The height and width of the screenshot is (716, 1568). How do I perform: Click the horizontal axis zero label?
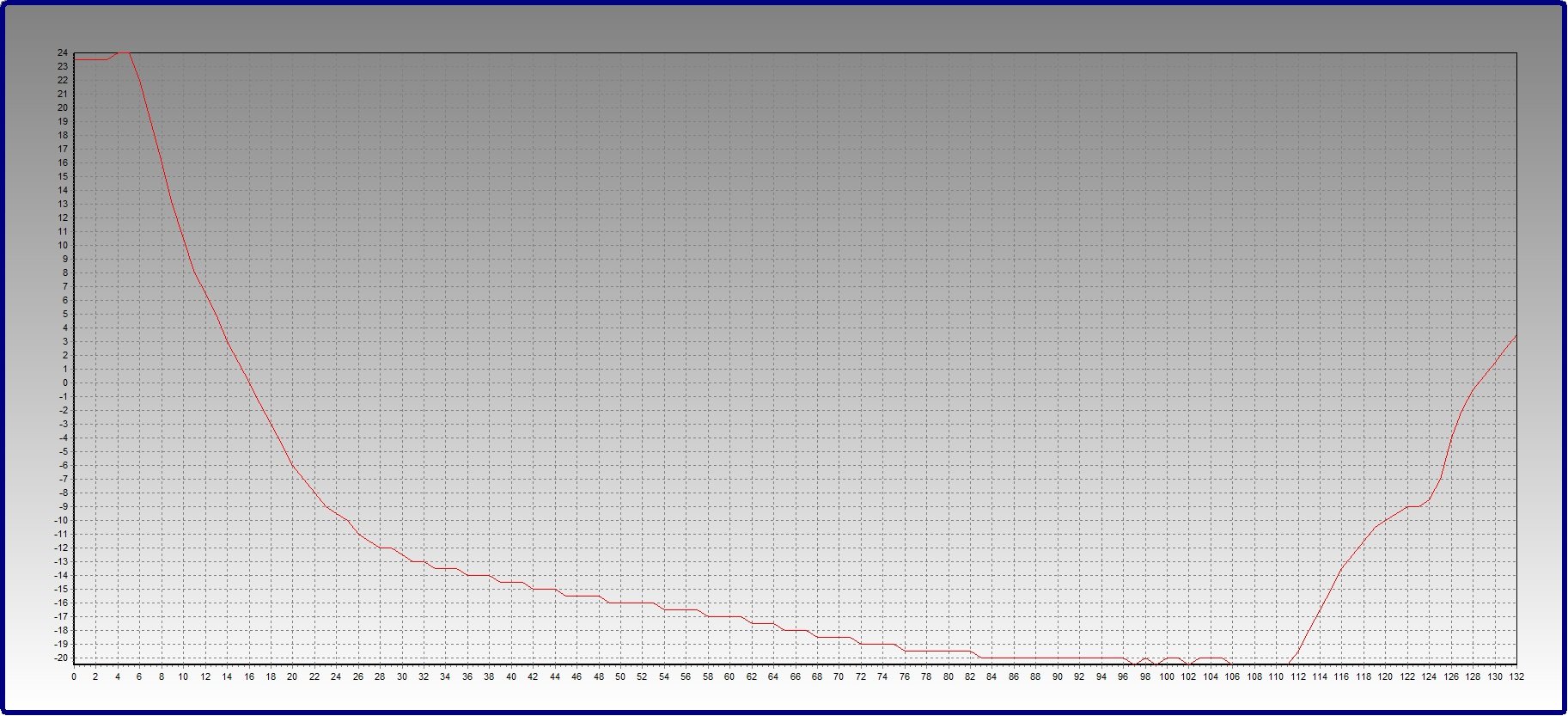tap(74, 677)
